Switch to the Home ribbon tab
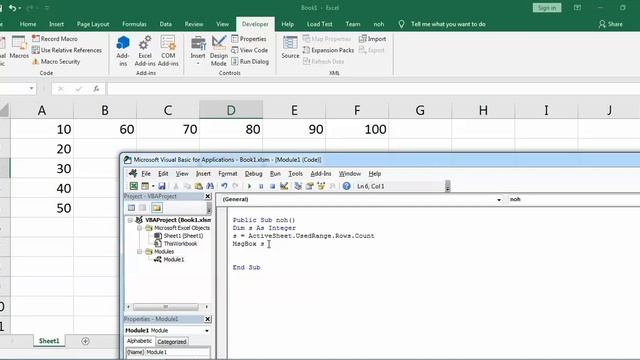 coord(28,24)
